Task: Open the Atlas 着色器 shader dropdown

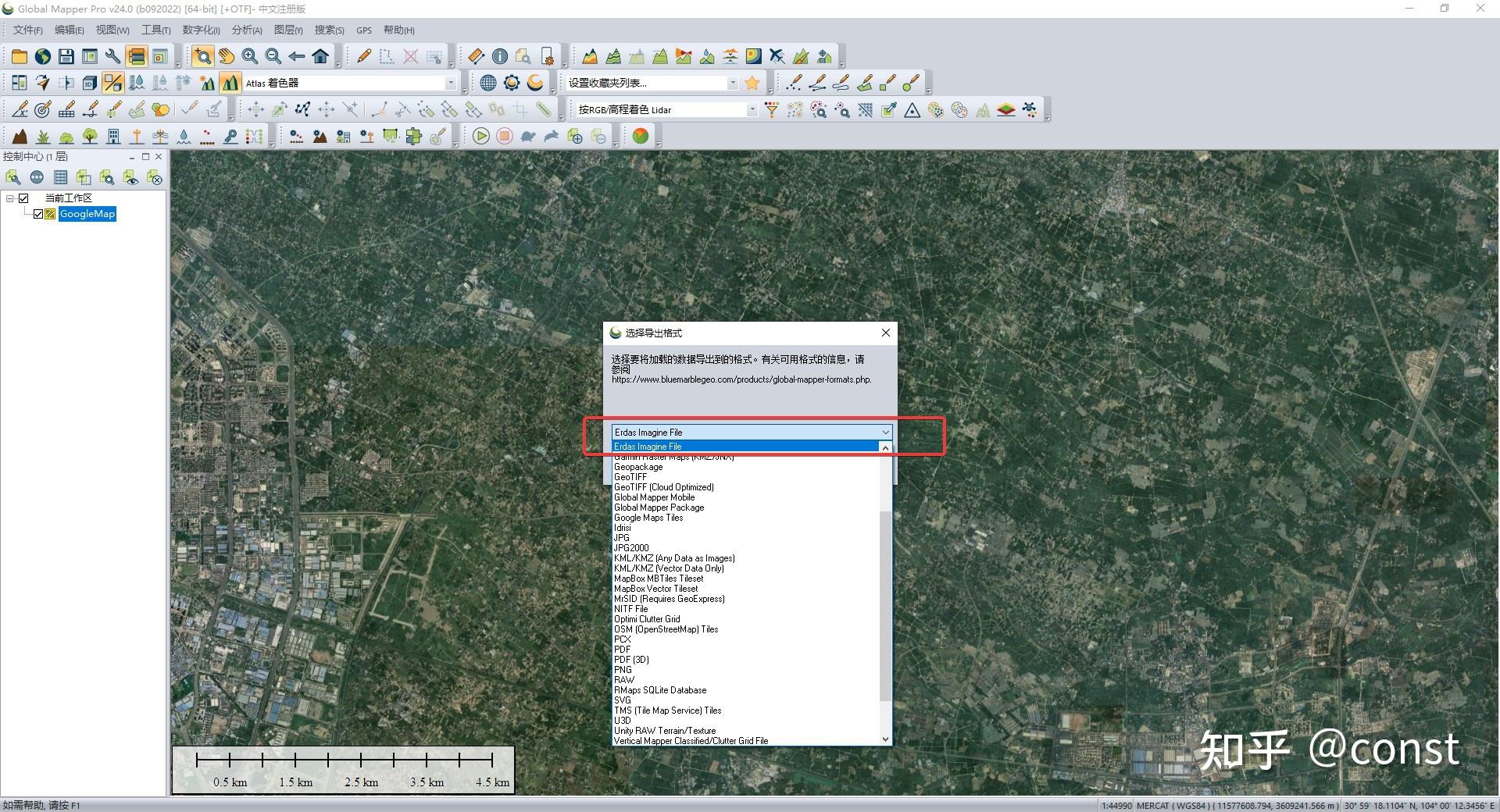Action: 450,83
